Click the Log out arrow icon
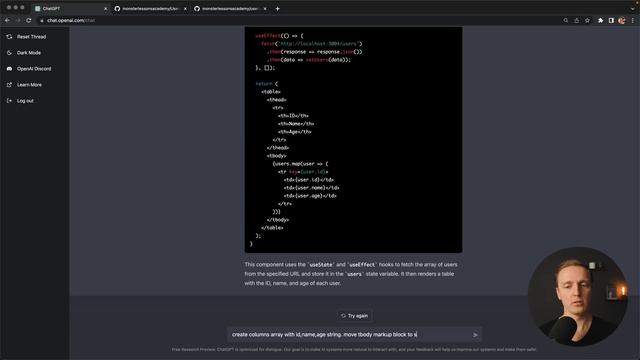Screen dimensions: 640x360 coord(9,100)
